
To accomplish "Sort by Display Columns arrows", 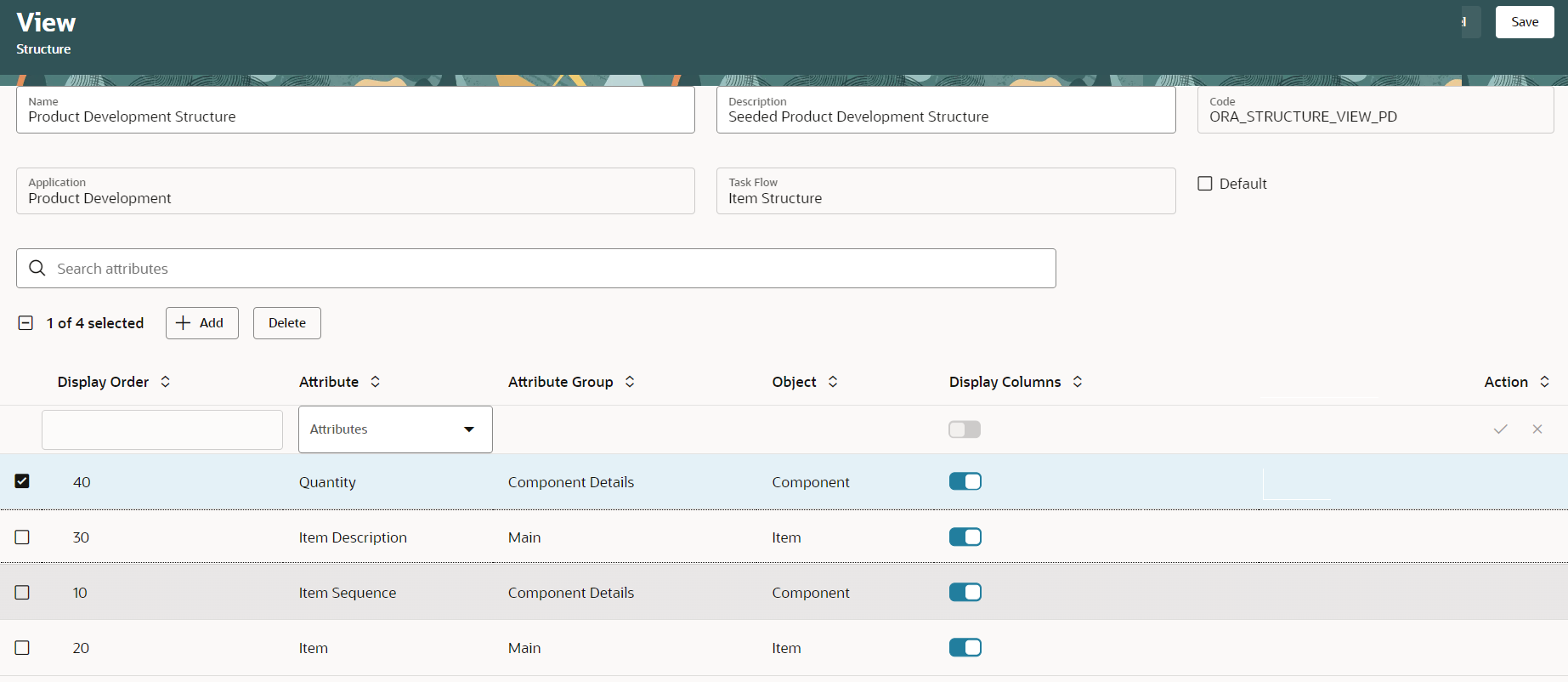I will coord(1078,382).
